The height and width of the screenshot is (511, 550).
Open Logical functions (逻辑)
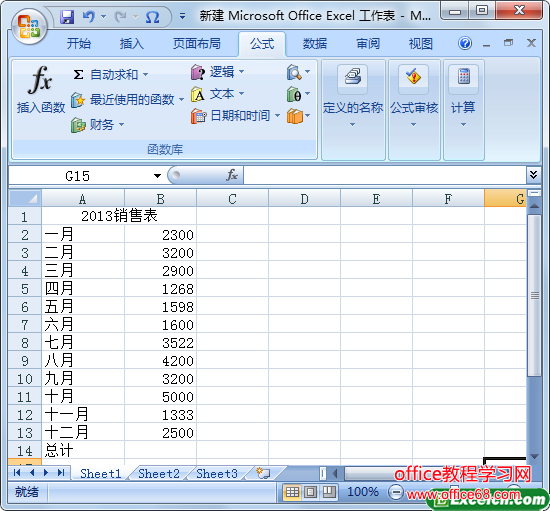click(217, 72)
